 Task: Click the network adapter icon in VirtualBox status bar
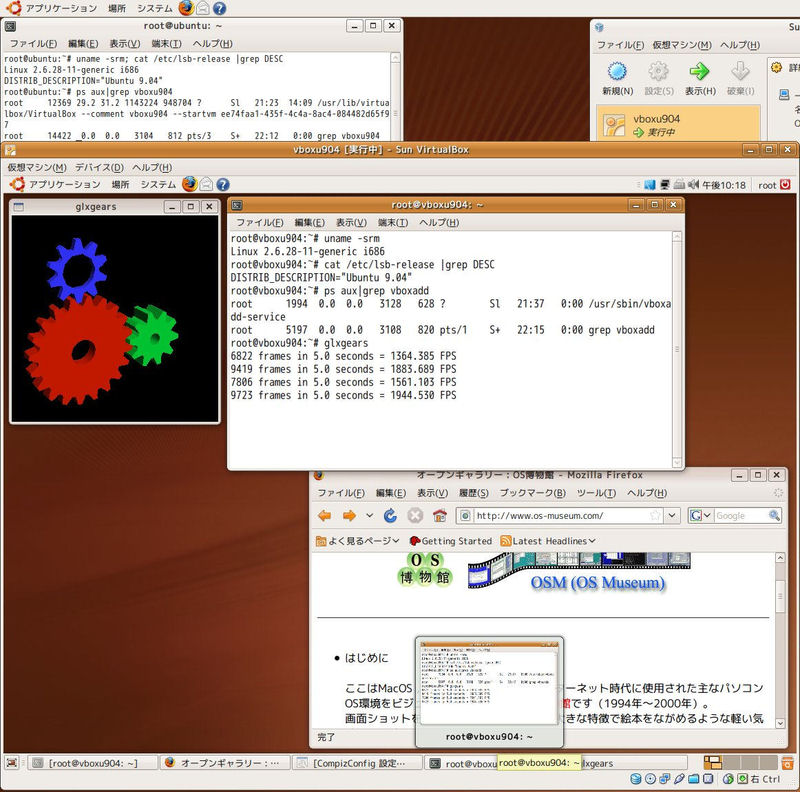[x=665, y=779]
